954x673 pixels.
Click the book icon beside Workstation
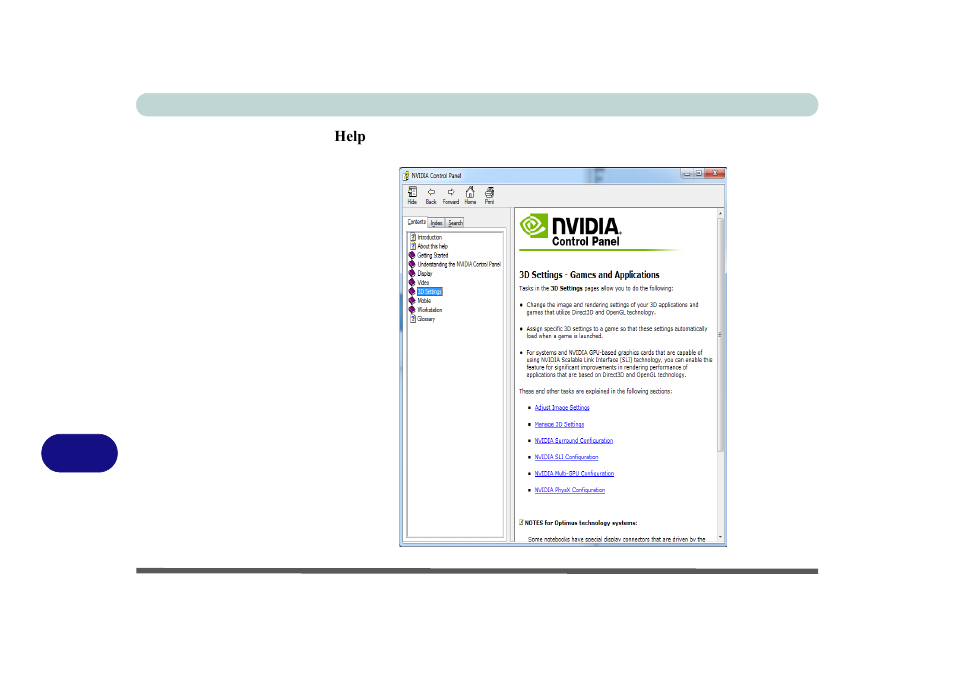click(412, 310)
